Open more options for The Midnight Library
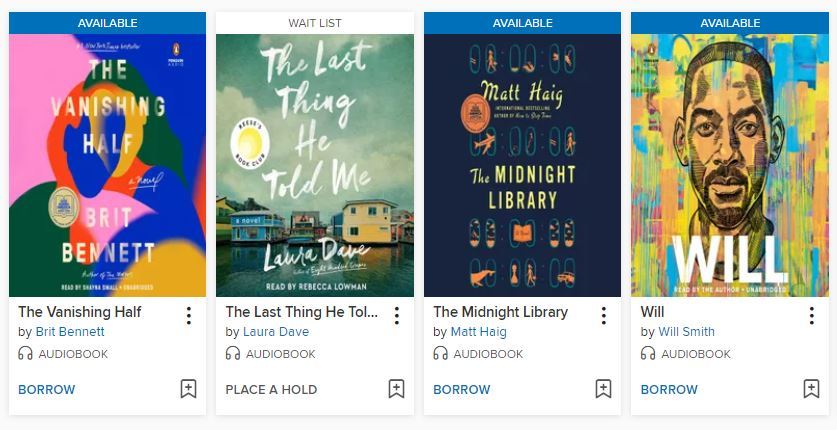The width and height of the screenshot is (837, 430). [604, 316]
